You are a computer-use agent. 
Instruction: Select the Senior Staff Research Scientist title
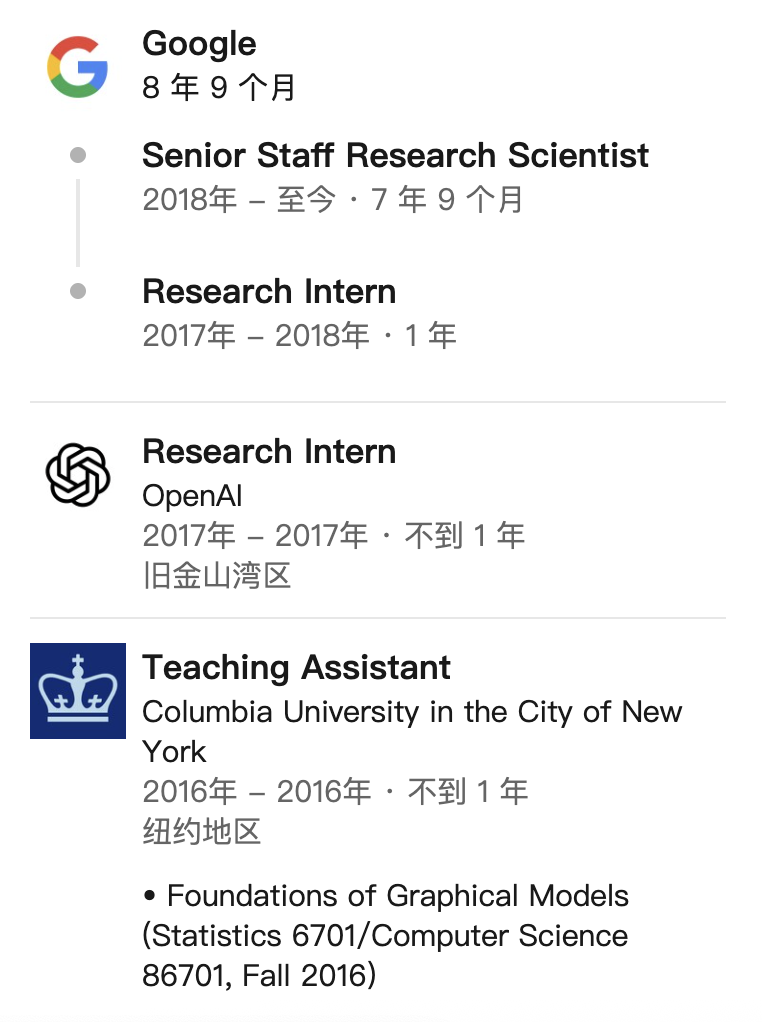395,156
